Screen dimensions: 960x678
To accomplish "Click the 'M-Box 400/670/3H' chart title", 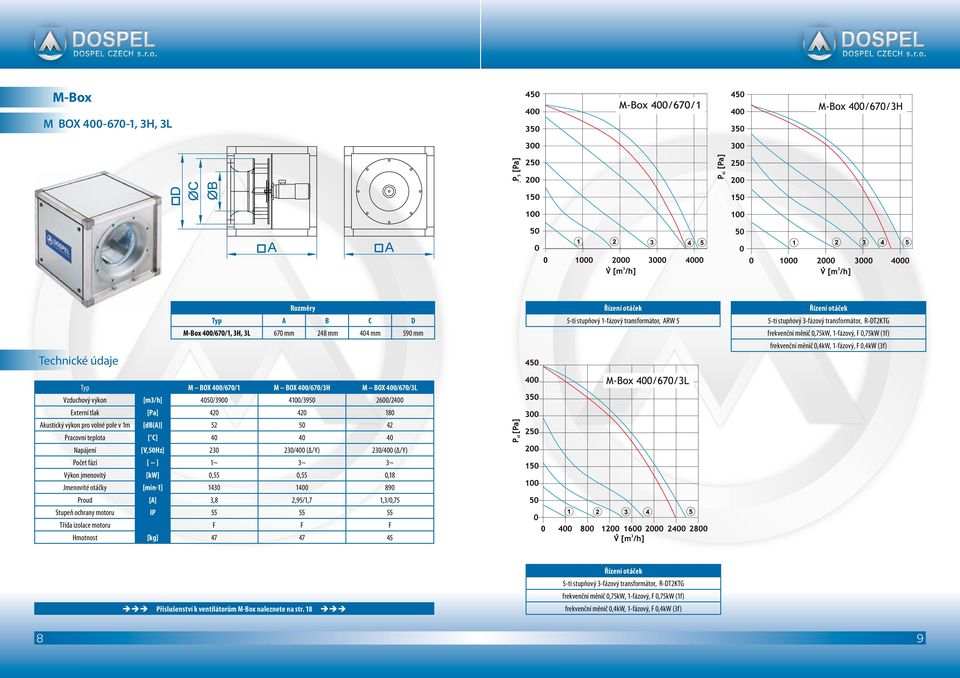I will (x=860, y=106).
